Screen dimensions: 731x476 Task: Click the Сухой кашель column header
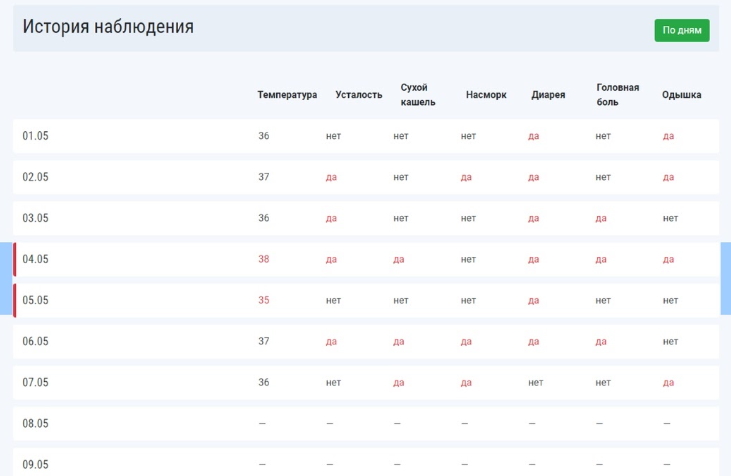point(418,95)
